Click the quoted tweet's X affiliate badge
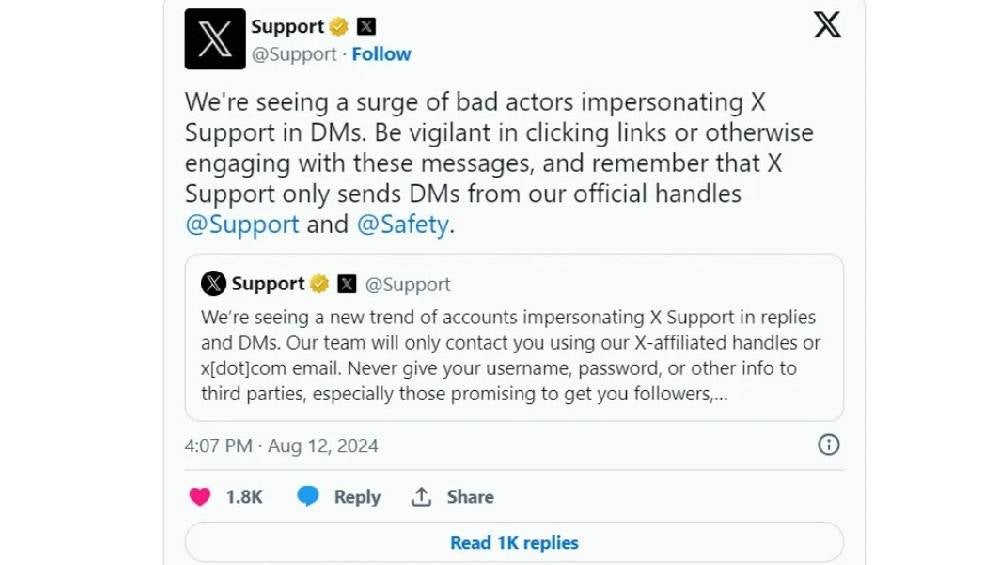Image resolution: width=1004 pixels, height=565 pixels. click(x=346, y=284)
